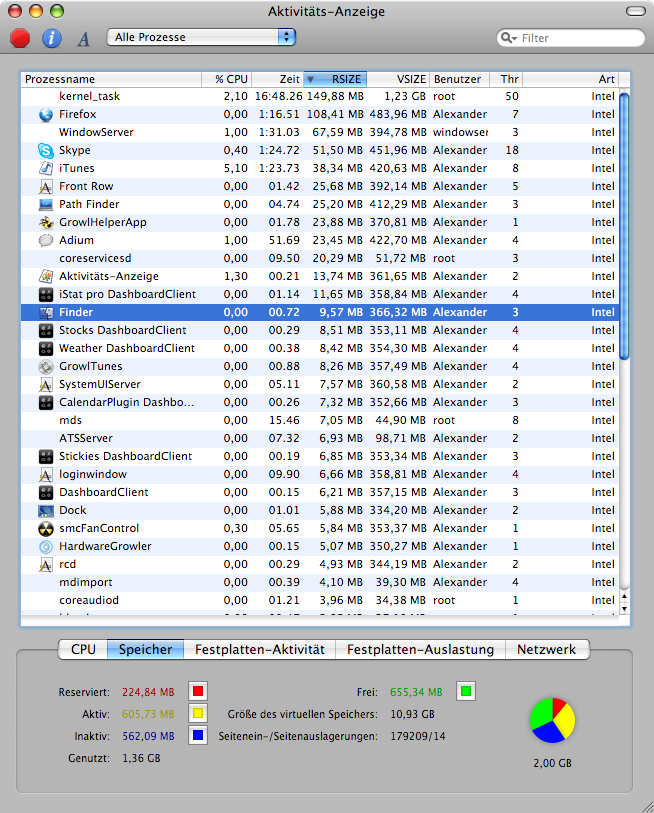Click the yellow Aktiv color swatch
Viewport: 654px width, 813px height.
point(198,713)
